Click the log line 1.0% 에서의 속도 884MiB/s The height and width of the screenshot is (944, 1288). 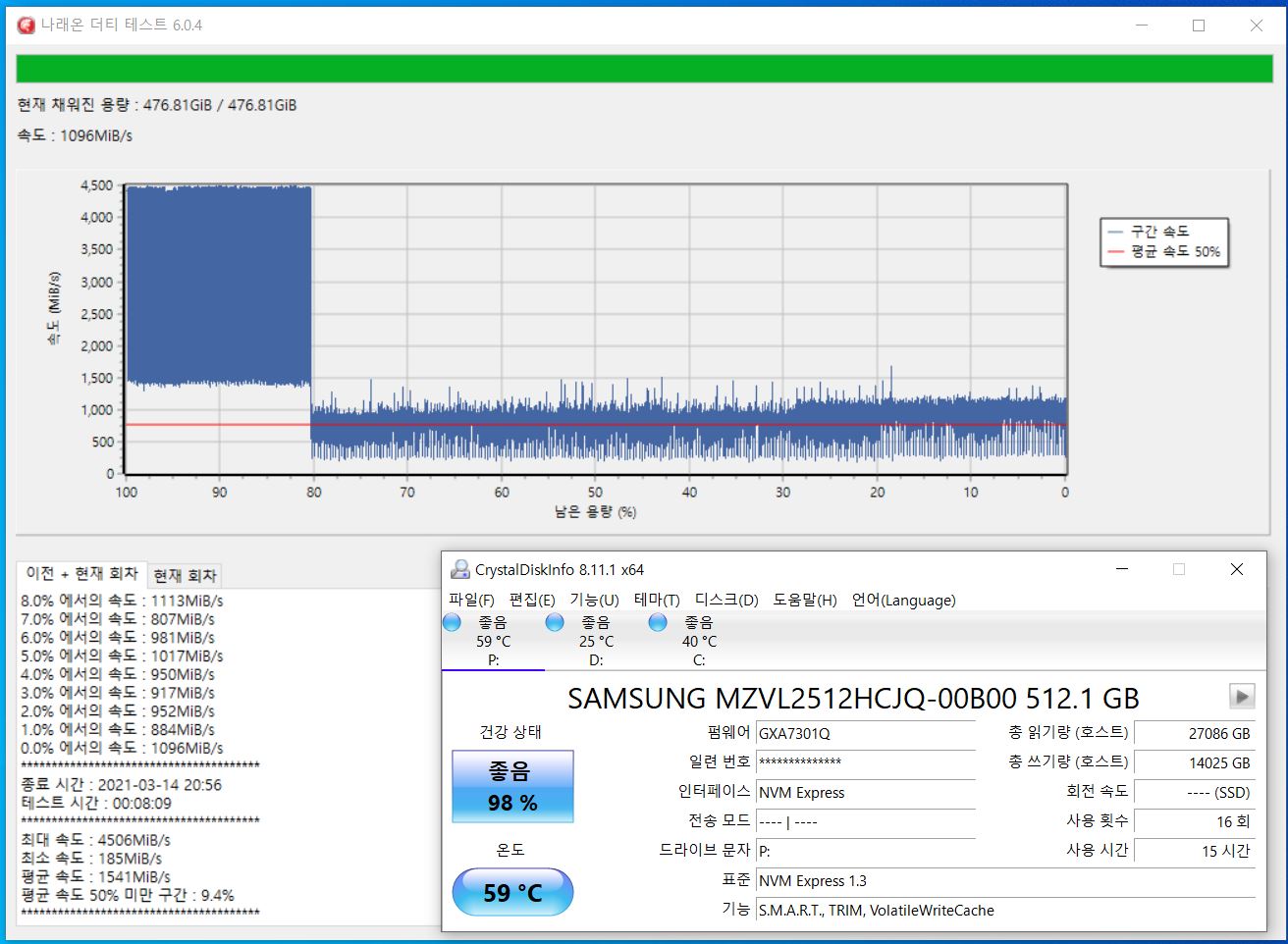[x=118, y=729]
